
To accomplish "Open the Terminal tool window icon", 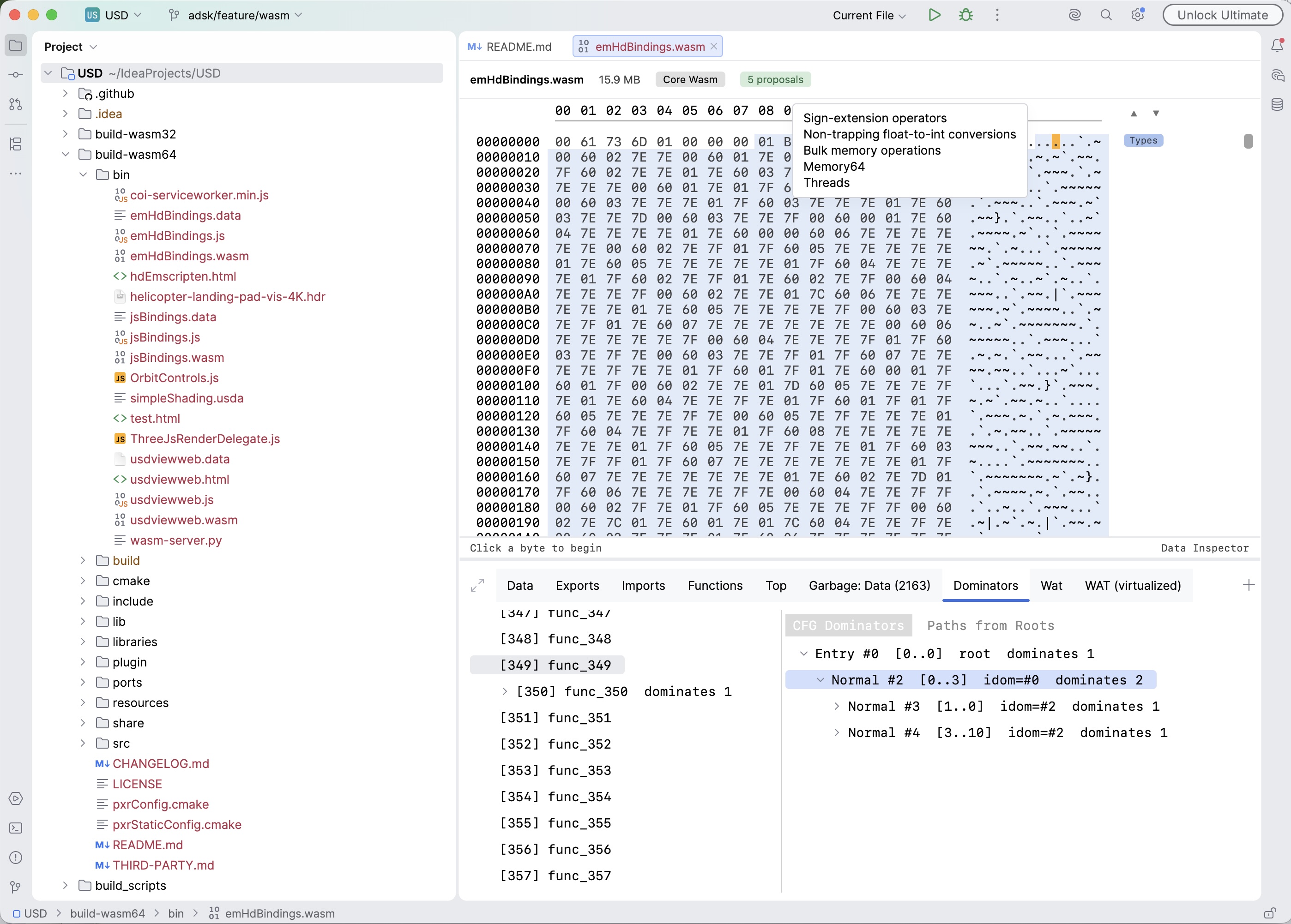I will (16, 828).
